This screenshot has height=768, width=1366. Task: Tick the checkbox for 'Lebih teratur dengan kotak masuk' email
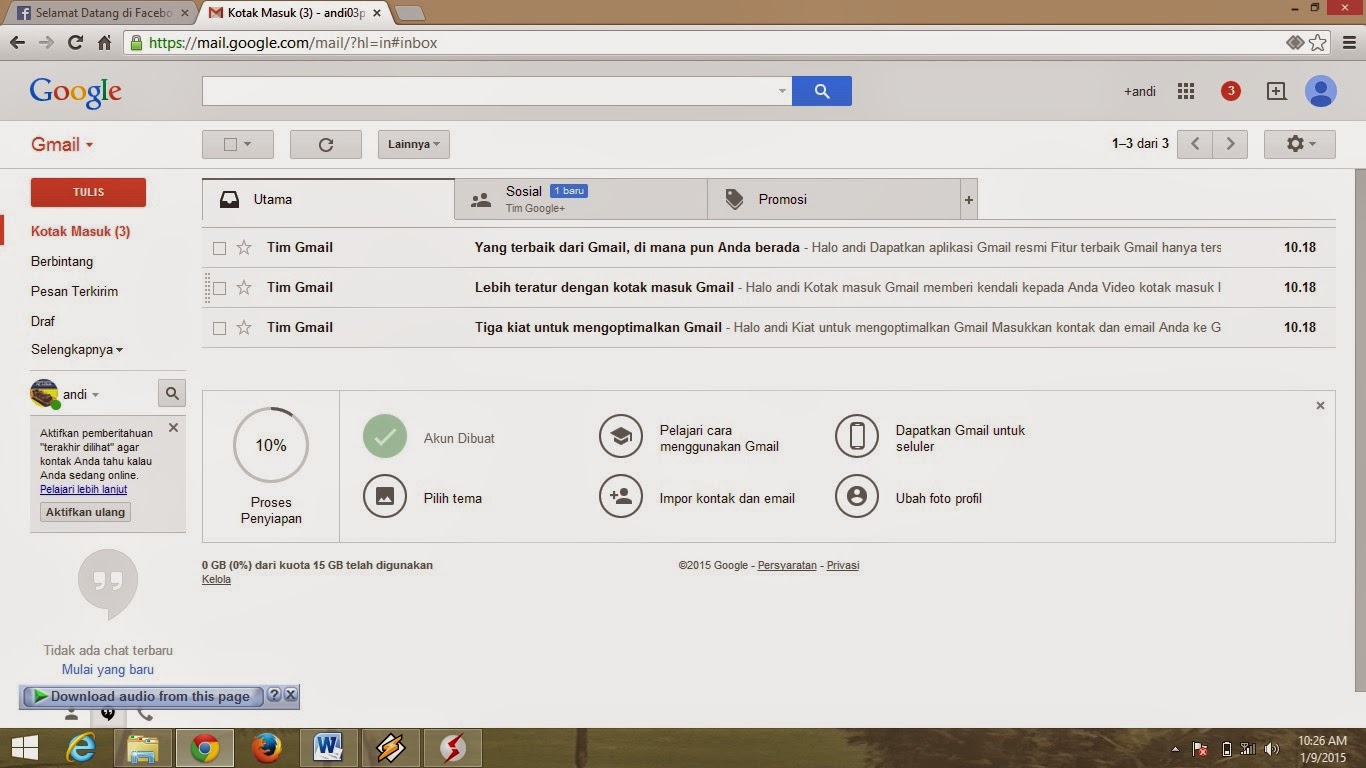pos(220,288)
